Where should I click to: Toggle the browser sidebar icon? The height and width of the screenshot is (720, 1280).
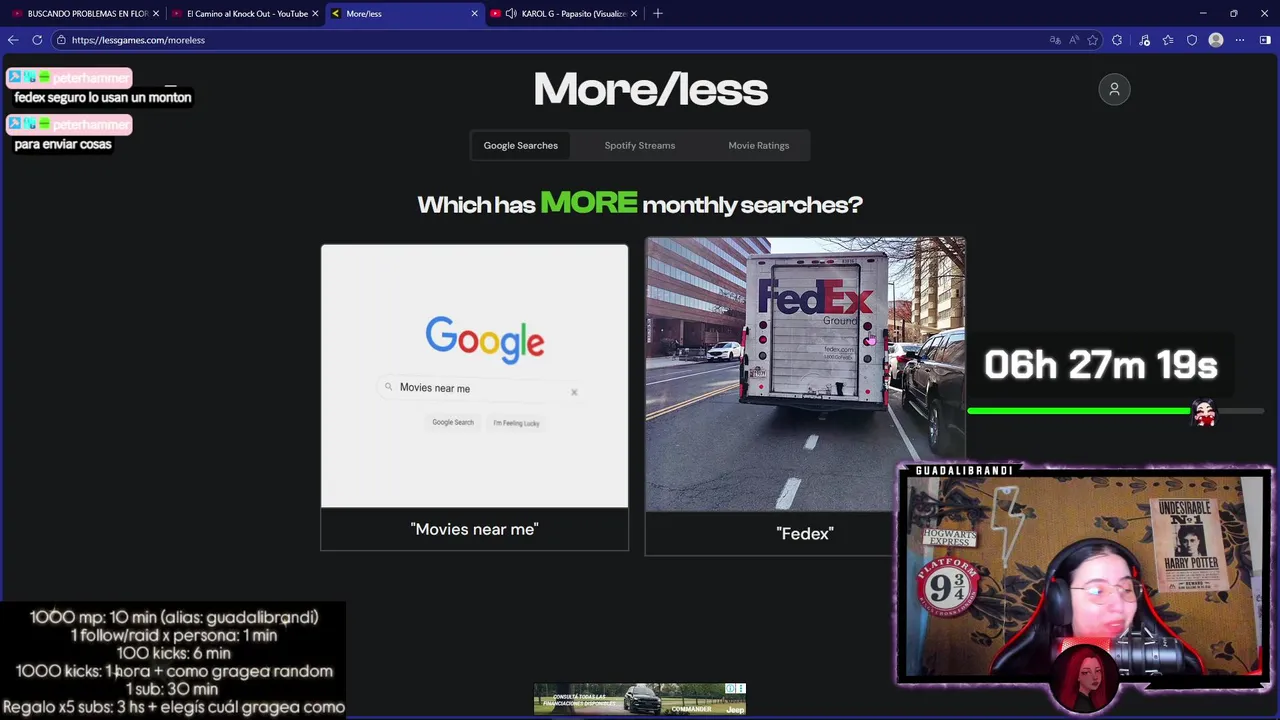pos(1265,40)
